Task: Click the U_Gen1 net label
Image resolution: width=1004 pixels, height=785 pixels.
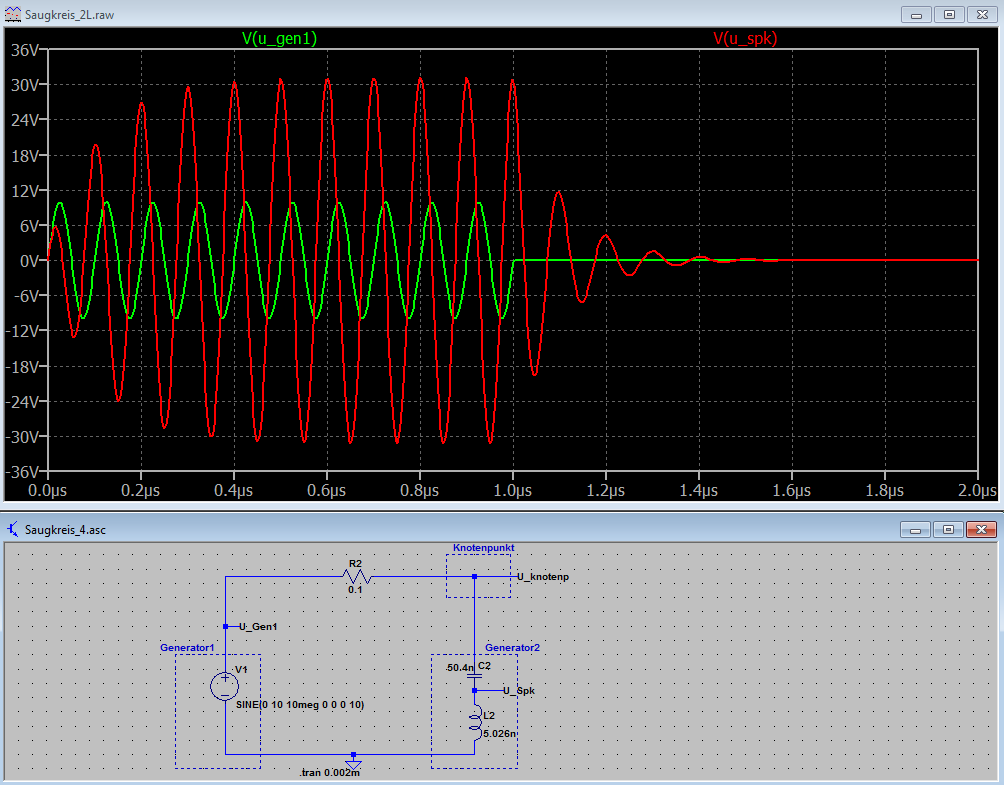Action: point(258,627)
